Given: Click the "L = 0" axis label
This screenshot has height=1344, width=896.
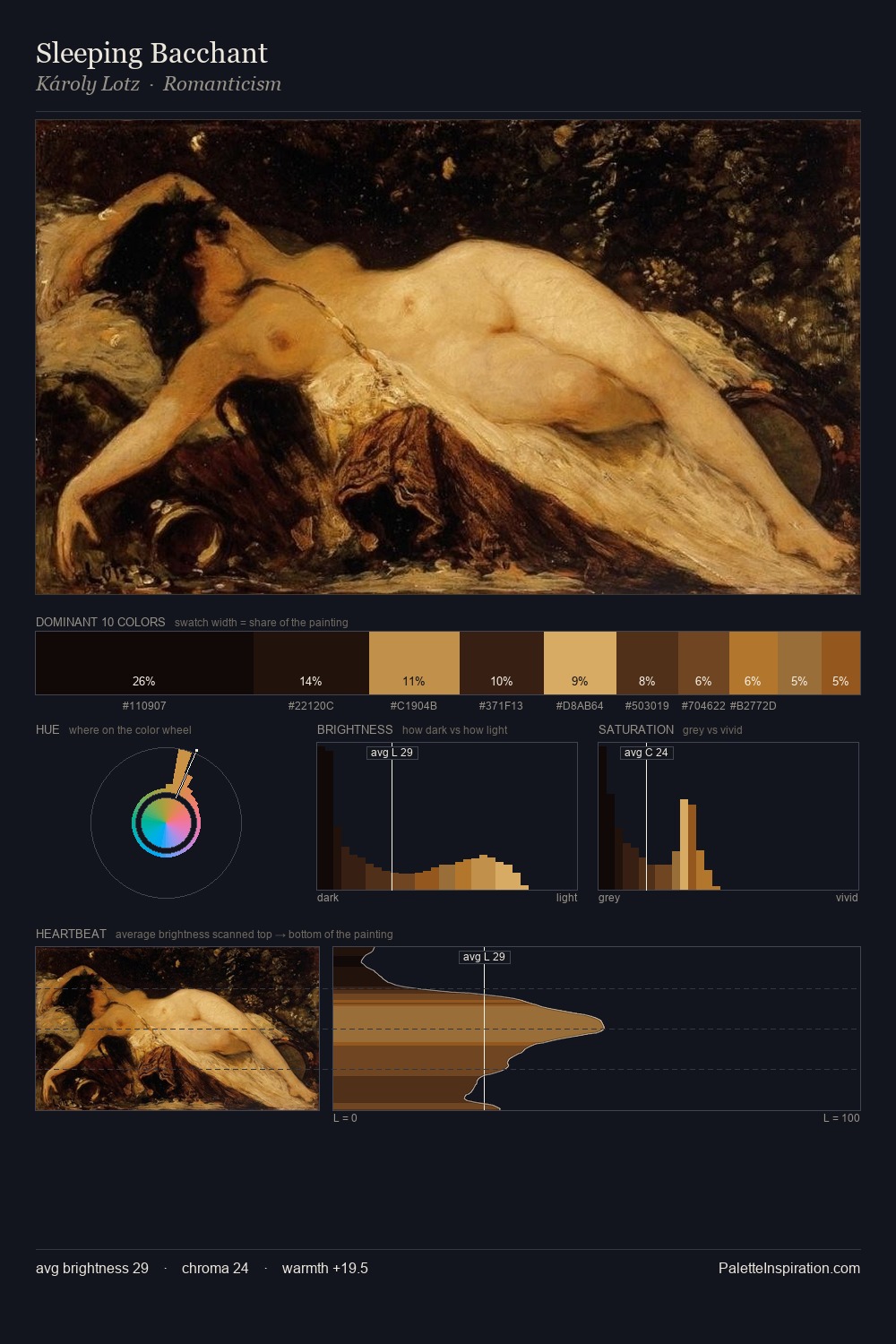Looking at the screenshot, I should tap(345, 1118).
